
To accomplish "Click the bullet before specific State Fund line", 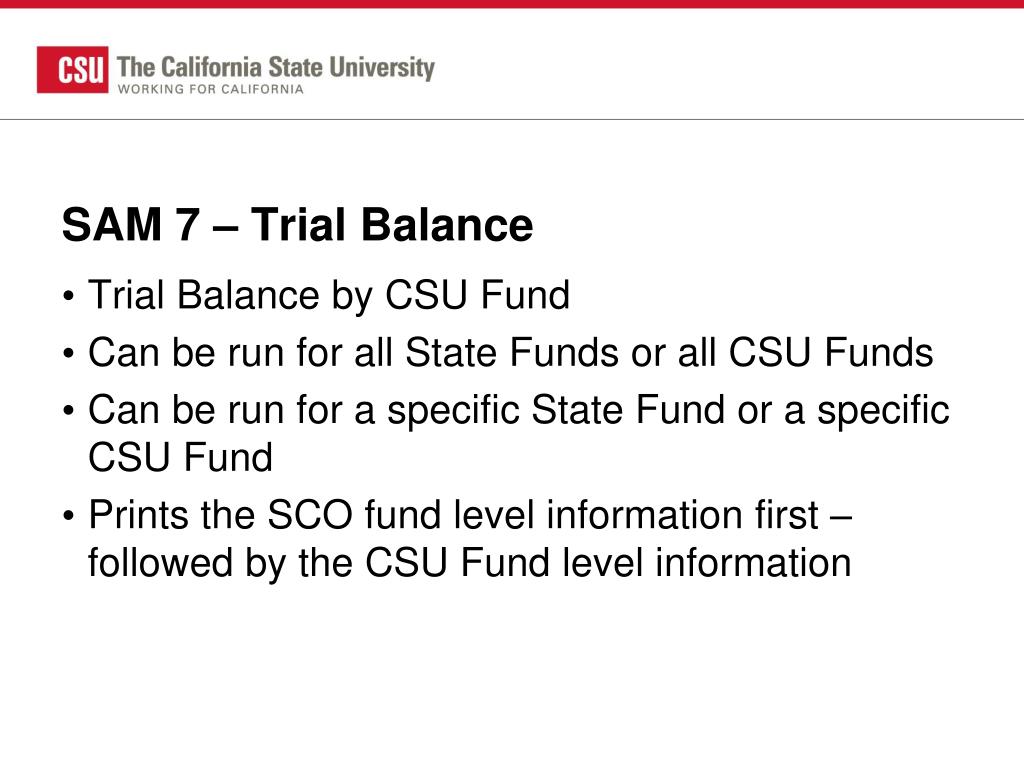I will pyautogui.click(x=69, y=411).
